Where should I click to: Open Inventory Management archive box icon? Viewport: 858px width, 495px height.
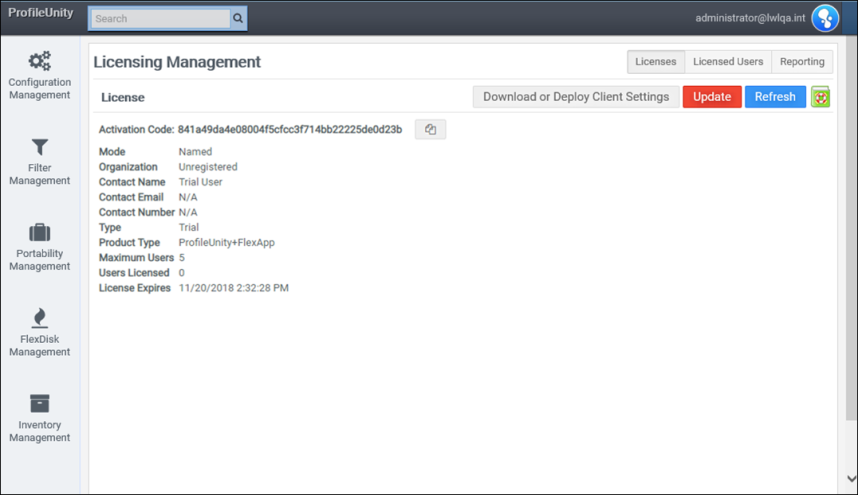click(40, 403)
